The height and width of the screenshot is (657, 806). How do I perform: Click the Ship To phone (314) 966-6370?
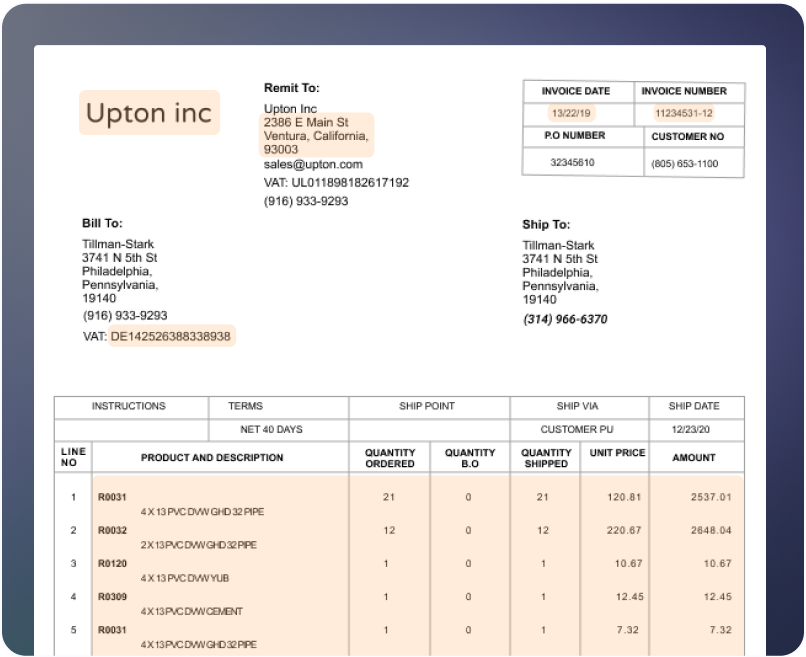pyautogui.click(x=565, y=320)
